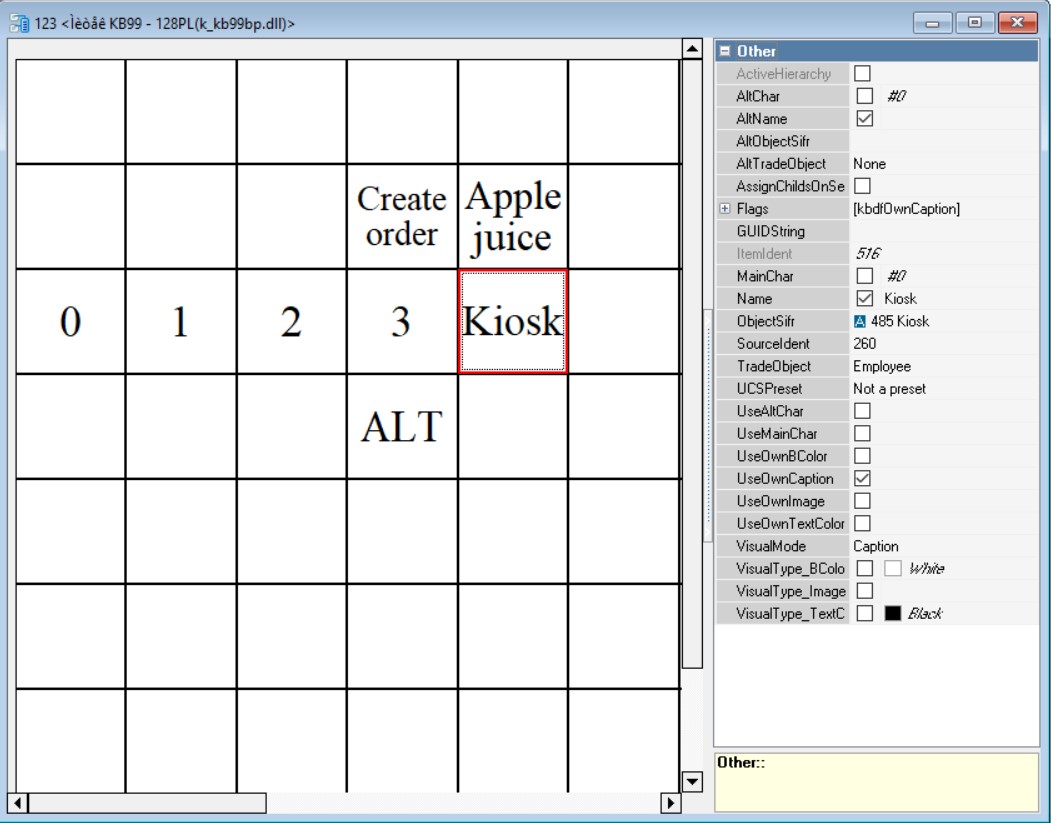The width and height of the screenshot is (1051, 823).
Task: Collapse the Other property category
Action: pos(725,51)
